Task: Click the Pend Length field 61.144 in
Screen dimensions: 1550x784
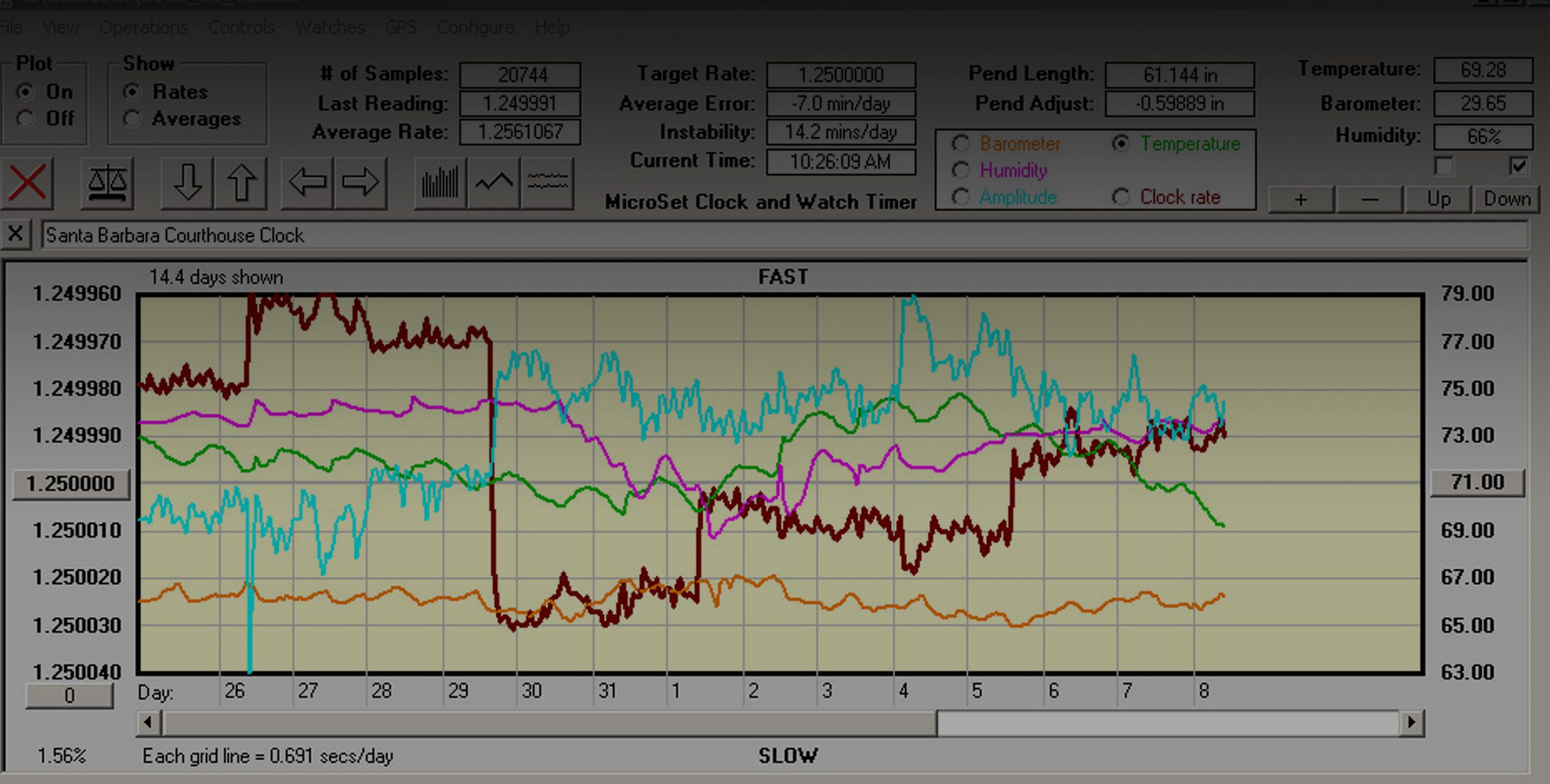Action: (1179, 75)
